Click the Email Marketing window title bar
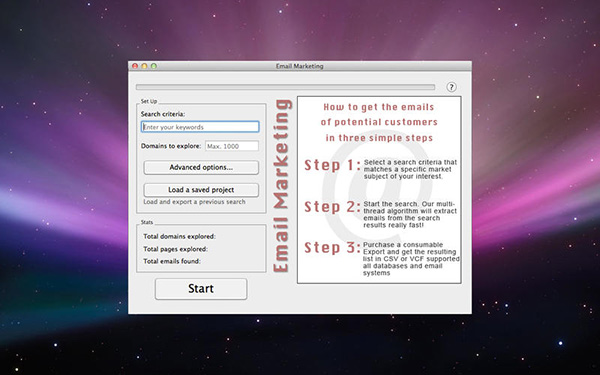This screenshot has height=375, width=600. click(300, 66)
